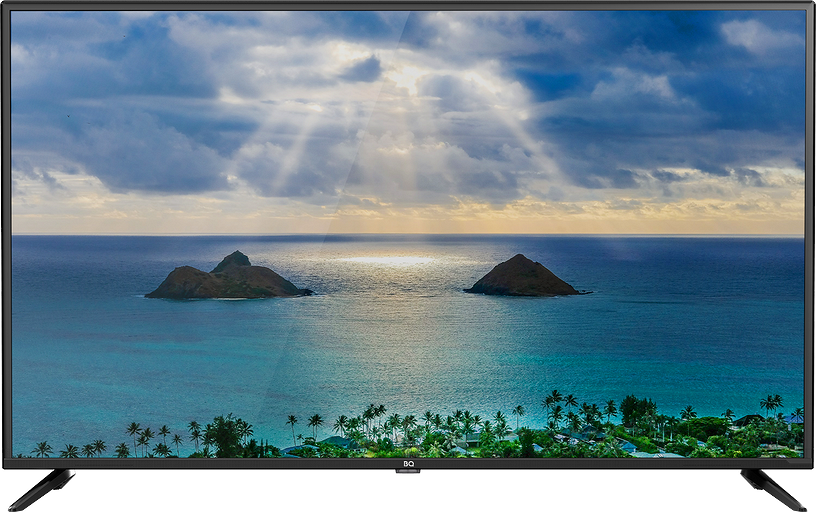Select the left rocky island
The image size is (816, 512).
point(229,279)
